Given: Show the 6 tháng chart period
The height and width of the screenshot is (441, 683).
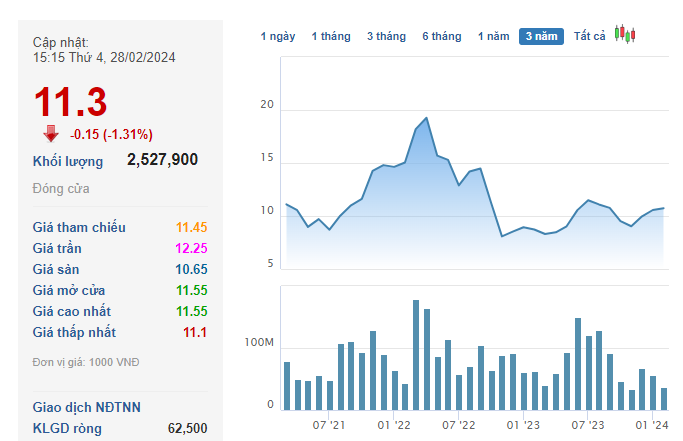Looking at the screenshot, I should 442,37.
